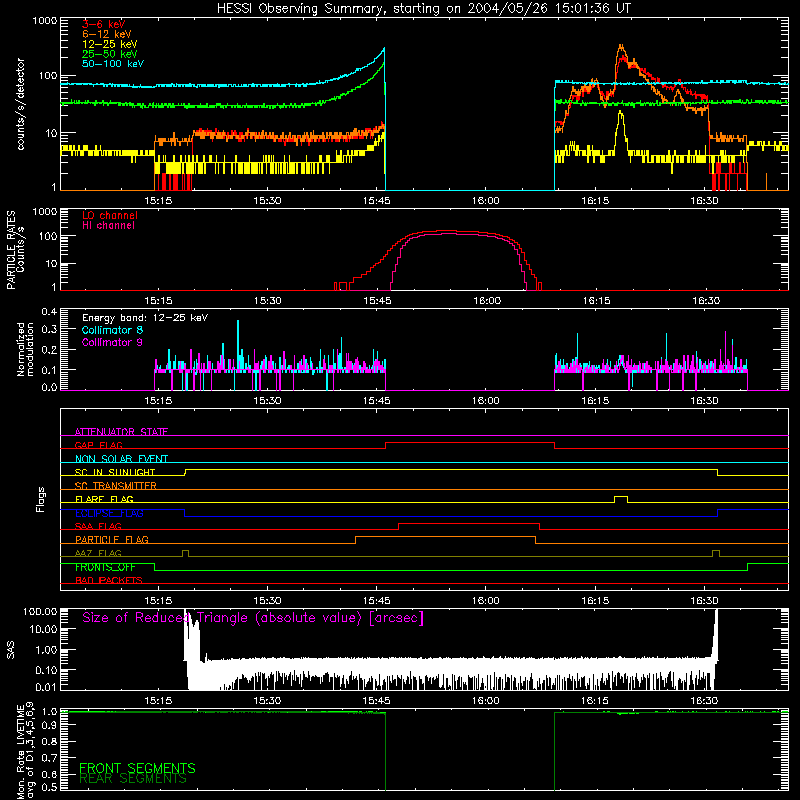Click the first A47 FLAG pulse near 15:18
The height and width of the screenshot is (800, 800).
tap(185, 553)
